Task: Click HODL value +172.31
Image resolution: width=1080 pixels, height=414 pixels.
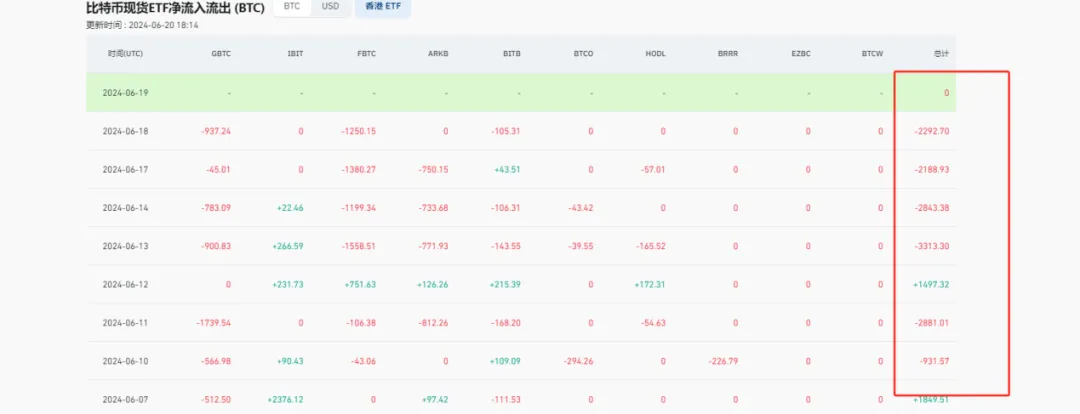Action: pyautogui.click(x=651, y=284)
